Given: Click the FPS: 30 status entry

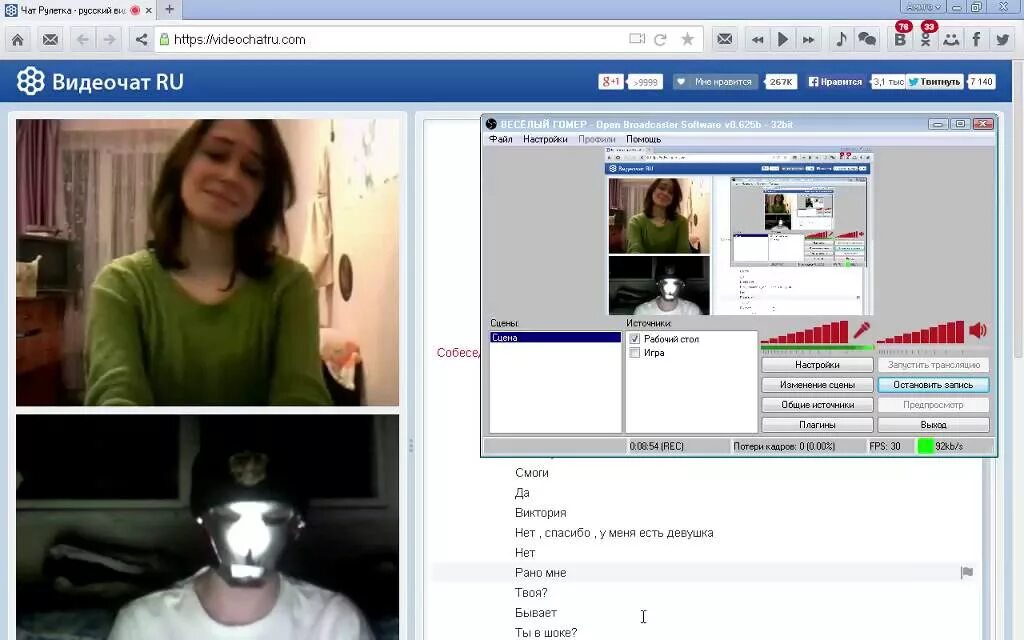Looking at the screenshot, I should point(884,447).
